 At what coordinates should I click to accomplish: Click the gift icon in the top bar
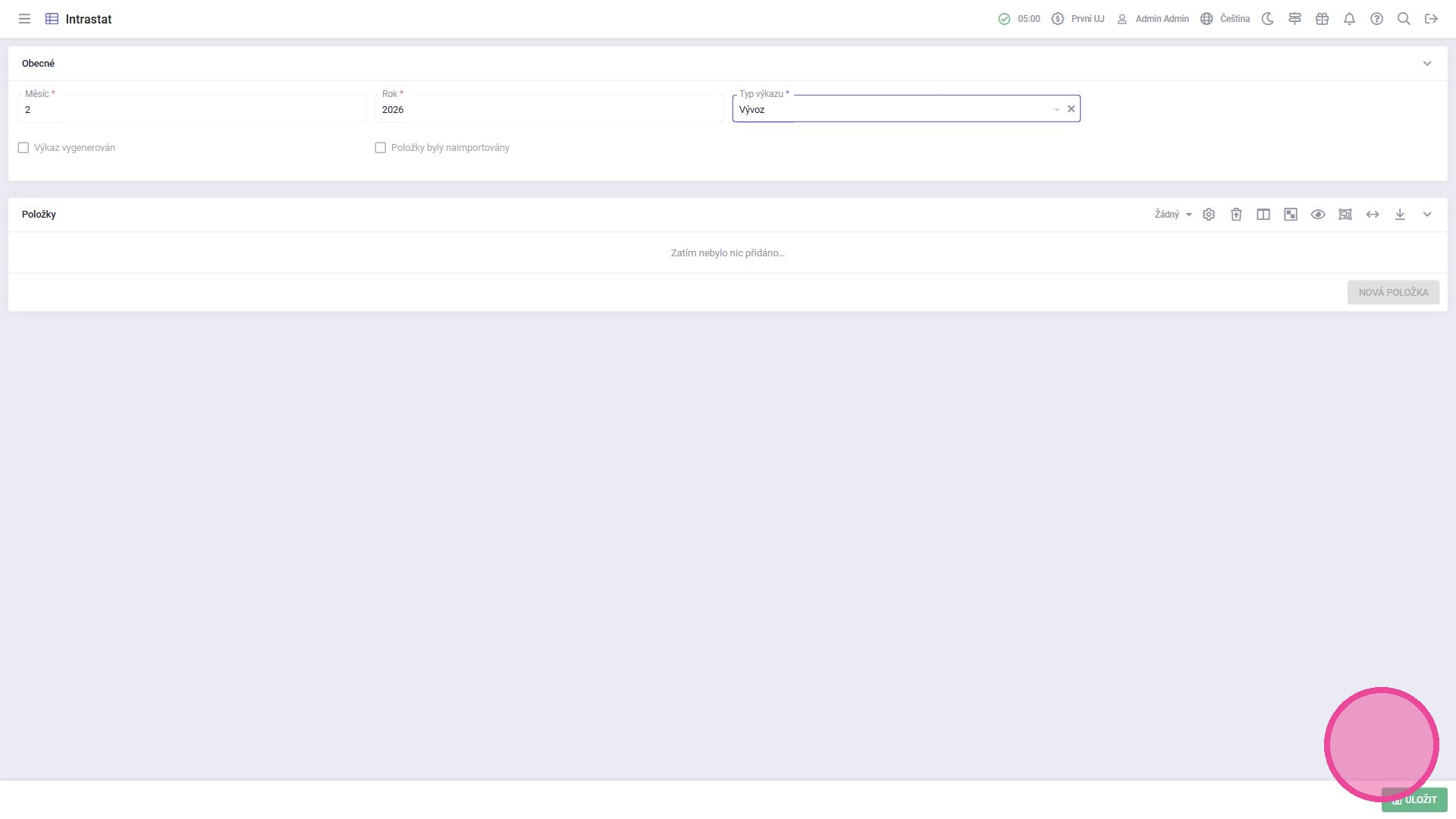point(1322,19)
